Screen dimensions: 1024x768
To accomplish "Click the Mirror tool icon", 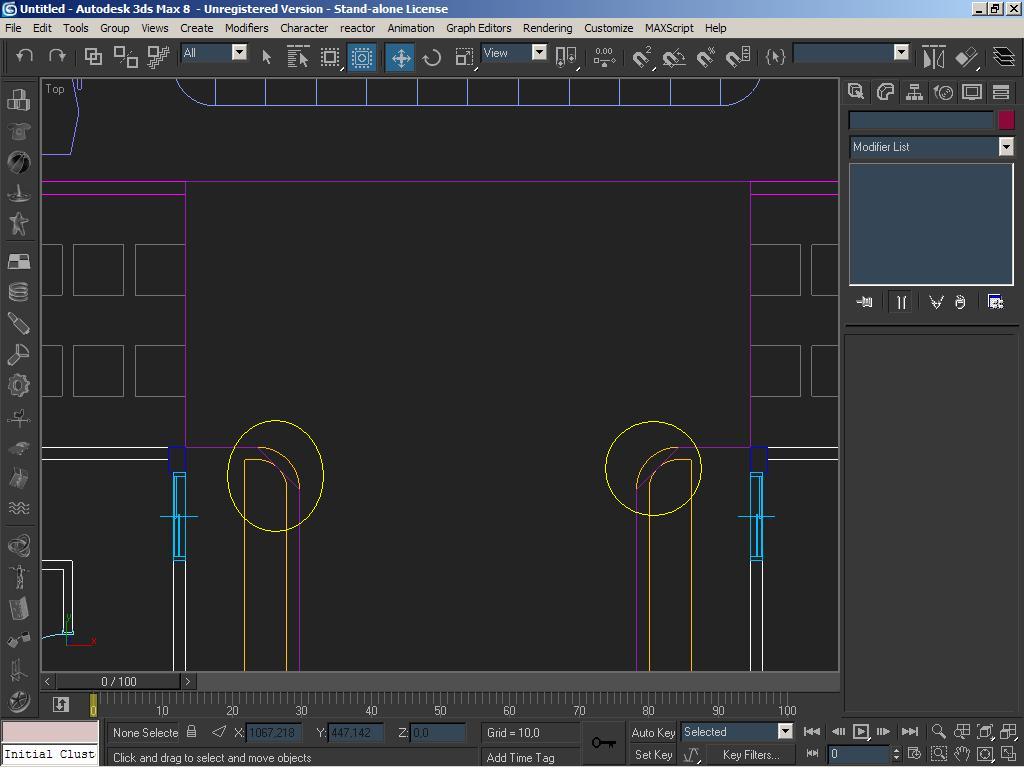I will pyautogui.click(x=934, y=57).
